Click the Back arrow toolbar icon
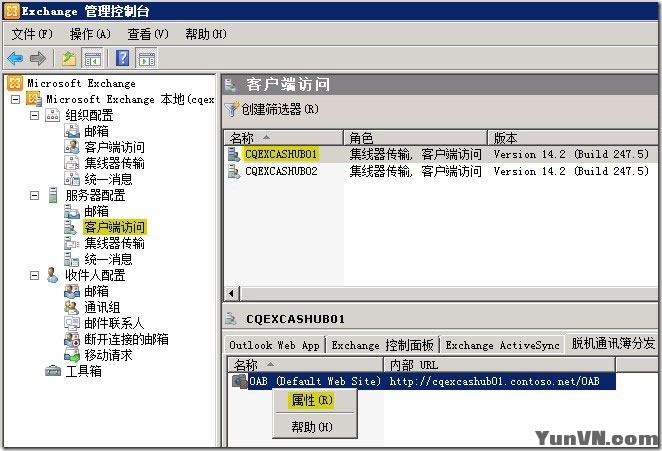 point(15,58)
